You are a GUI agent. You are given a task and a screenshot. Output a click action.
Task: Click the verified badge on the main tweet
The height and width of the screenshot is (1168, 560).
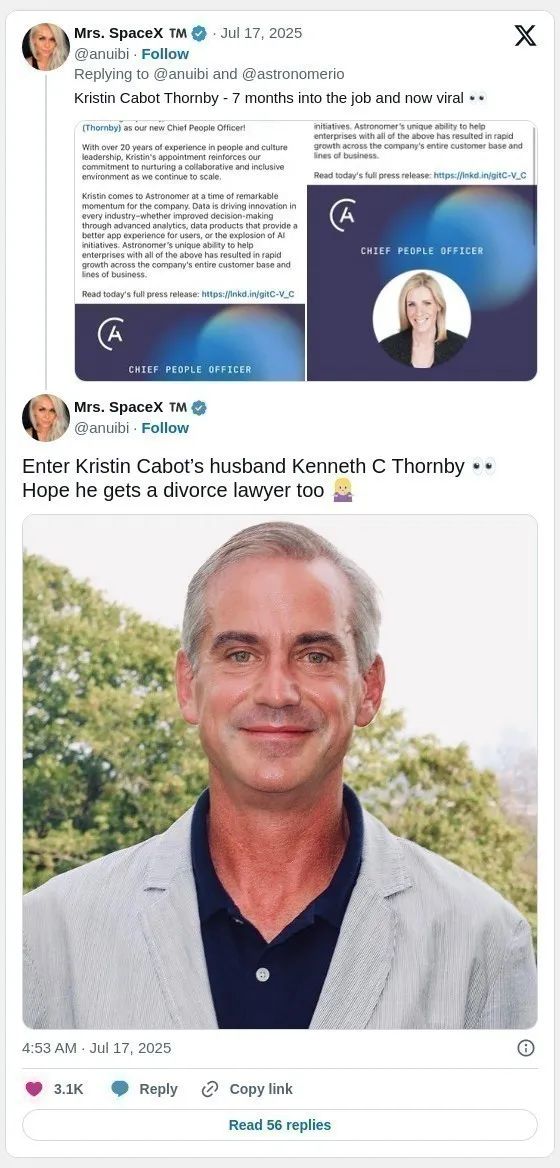[x=199, y=407]
